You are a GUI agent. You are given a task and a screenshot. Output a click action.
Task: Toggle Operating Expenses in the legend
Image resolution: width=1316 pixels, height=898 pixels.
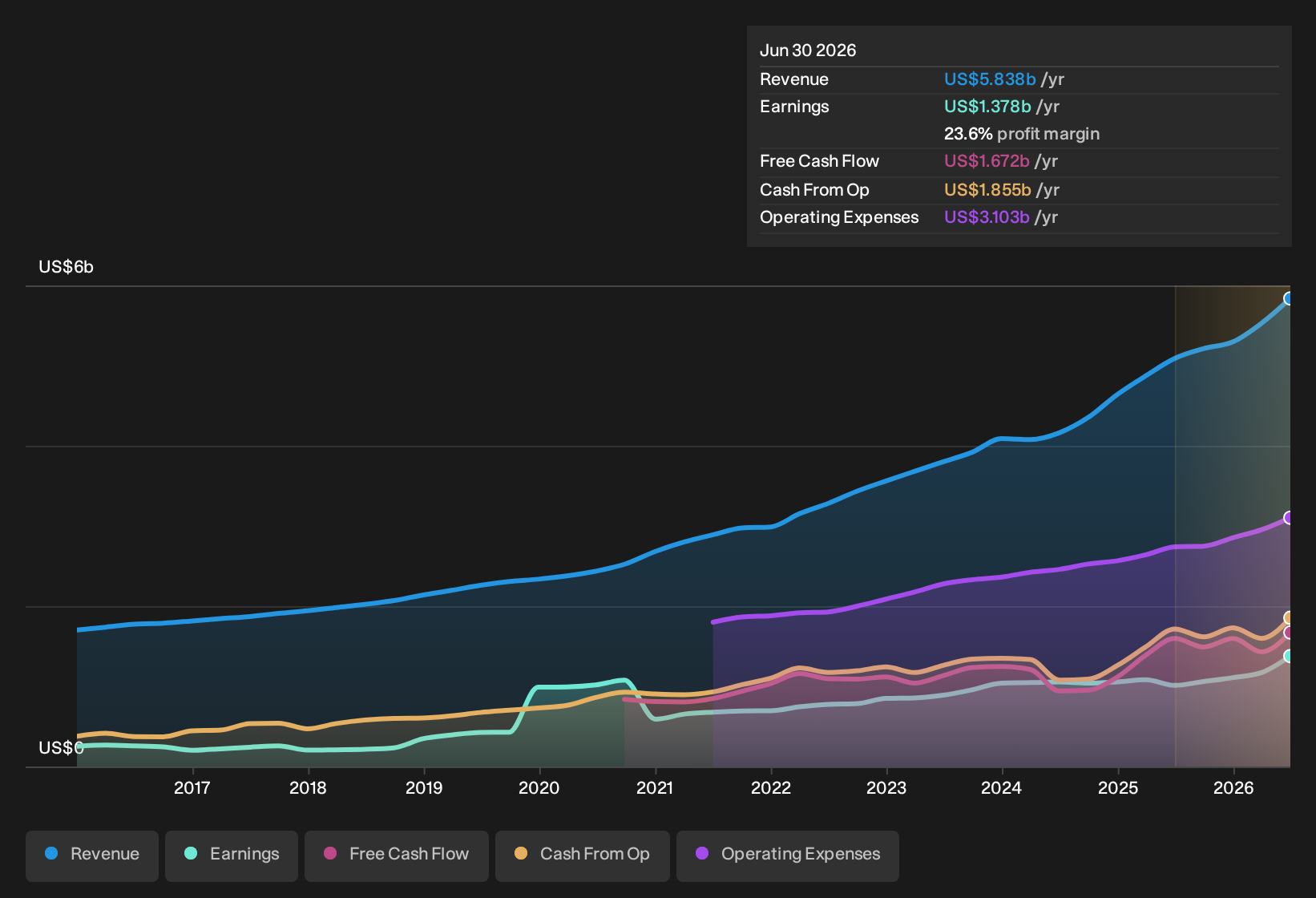tap(788, 855)
